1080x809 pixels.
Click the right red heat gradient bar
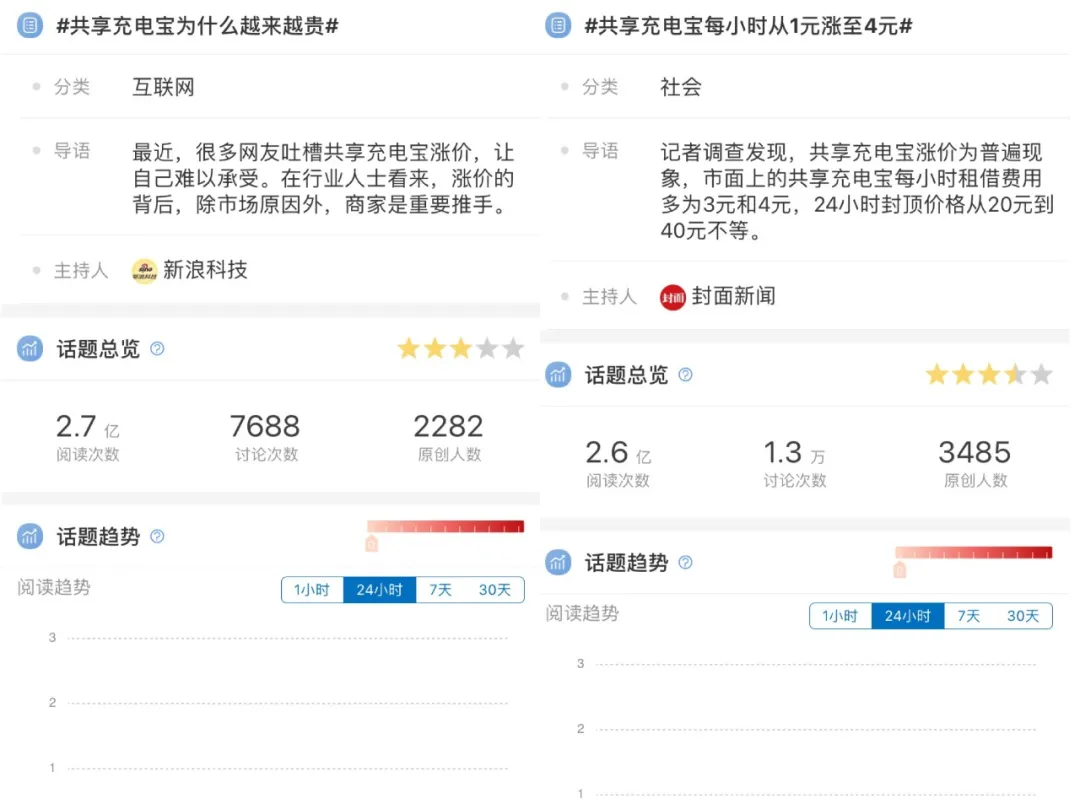[973, 553]
